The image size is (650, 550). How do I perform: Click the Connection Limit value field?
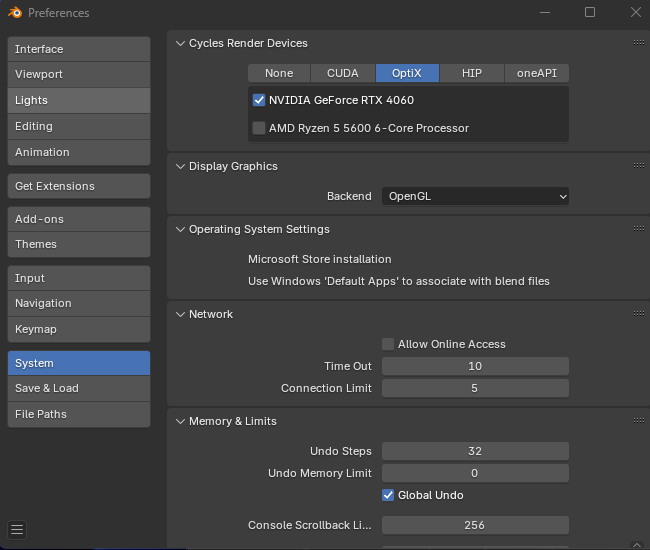click(475, 388)
